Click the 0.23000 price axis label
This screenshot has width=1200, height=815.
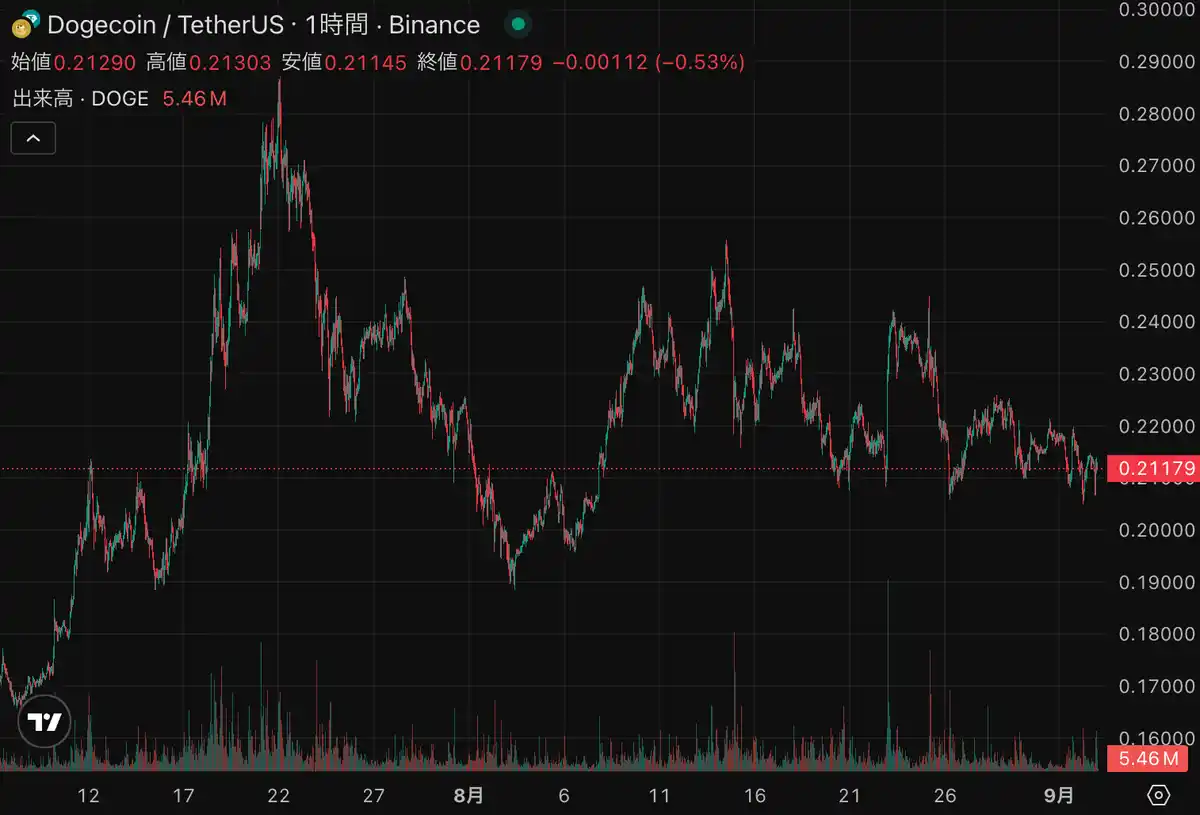[1157, 374]
